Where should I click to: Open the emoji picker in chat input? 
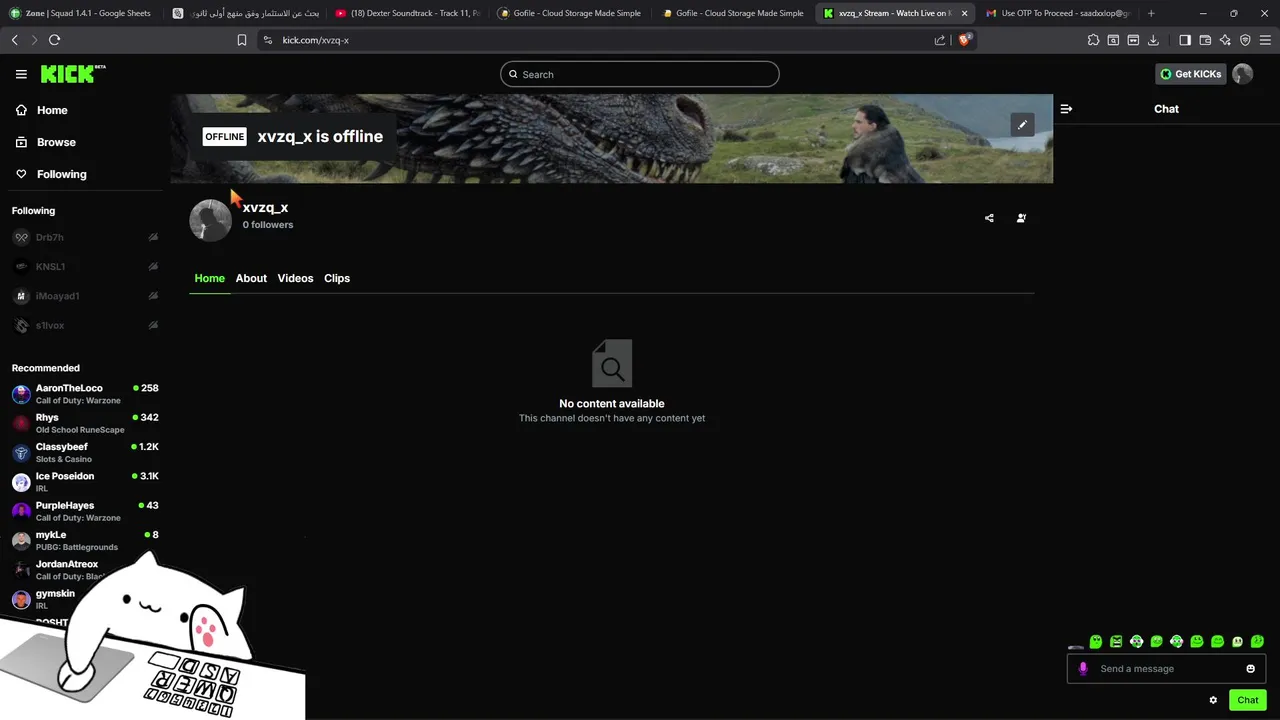(1250, 669)
